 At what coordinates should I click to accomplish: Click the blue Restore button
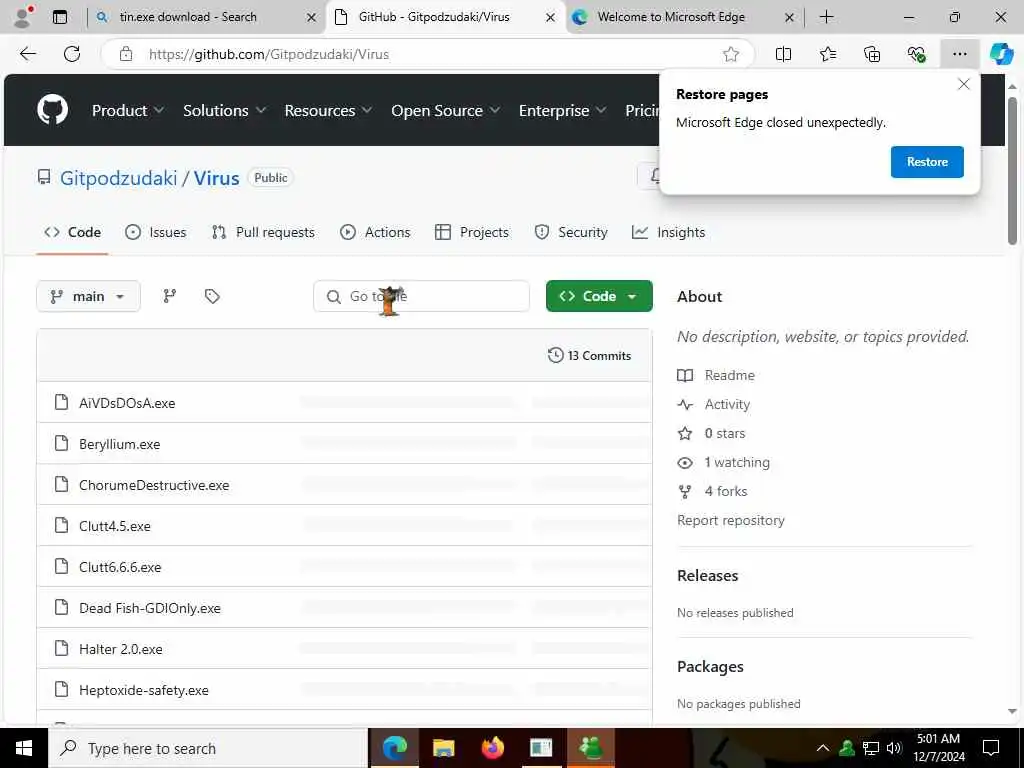(927, 161)
